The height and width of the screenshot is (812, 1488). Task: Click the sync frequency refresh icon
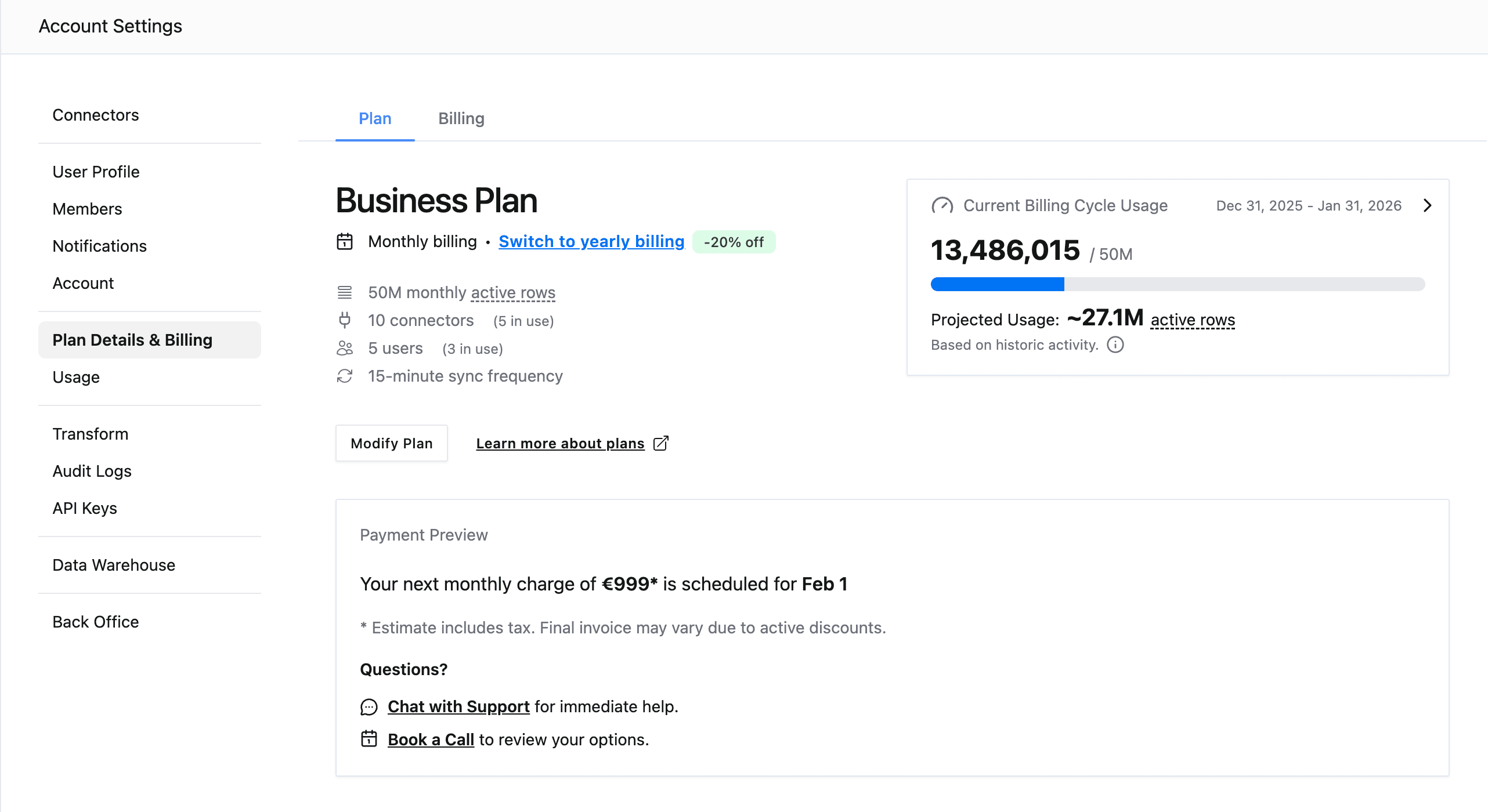click(345, 376)
